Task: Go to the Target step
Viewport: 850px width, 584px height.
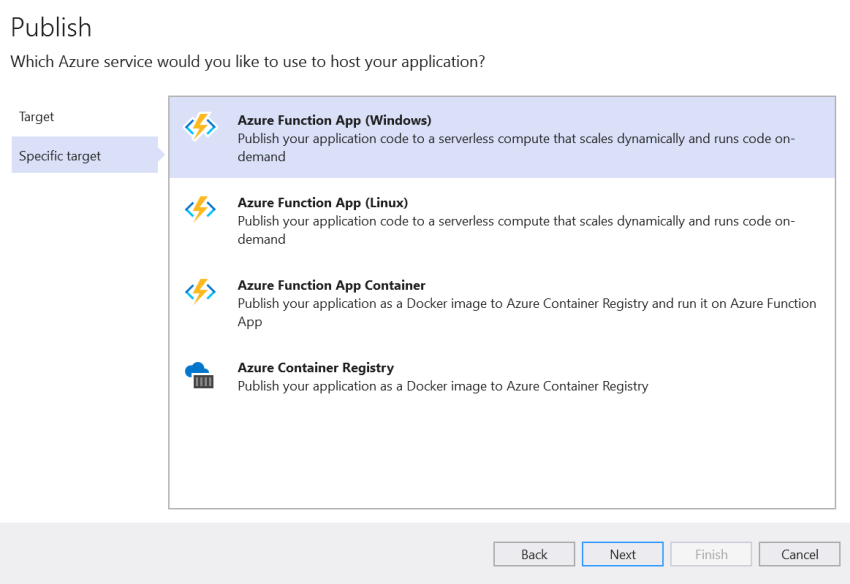Action: pyautogui.click(x=37, y=117)
